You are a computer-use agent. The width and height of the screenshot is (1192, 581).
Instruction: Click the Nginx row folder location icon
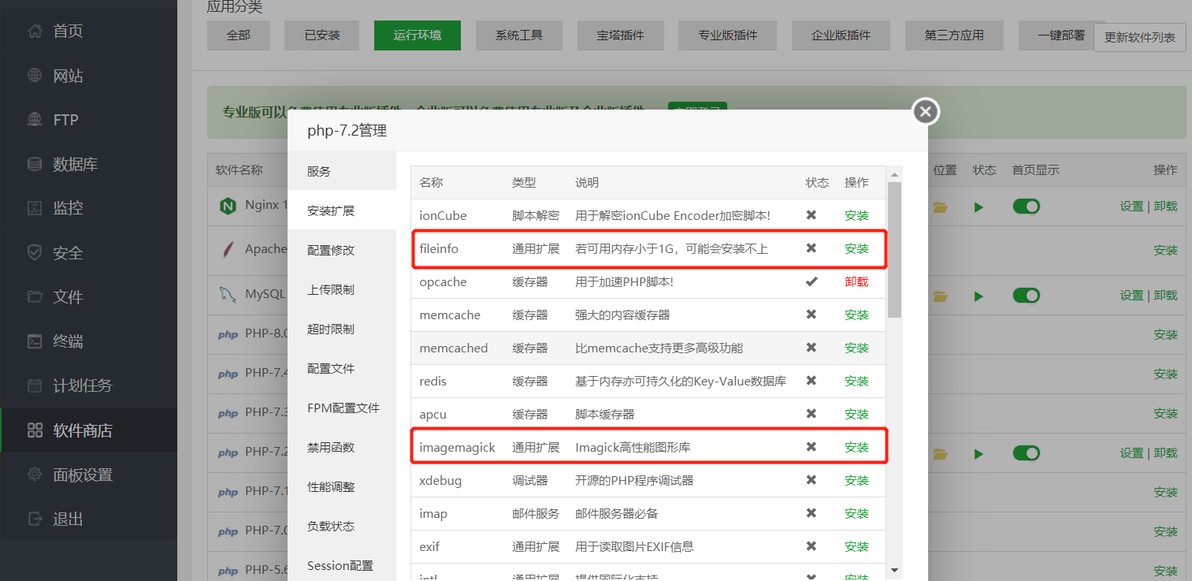[940, 207]
